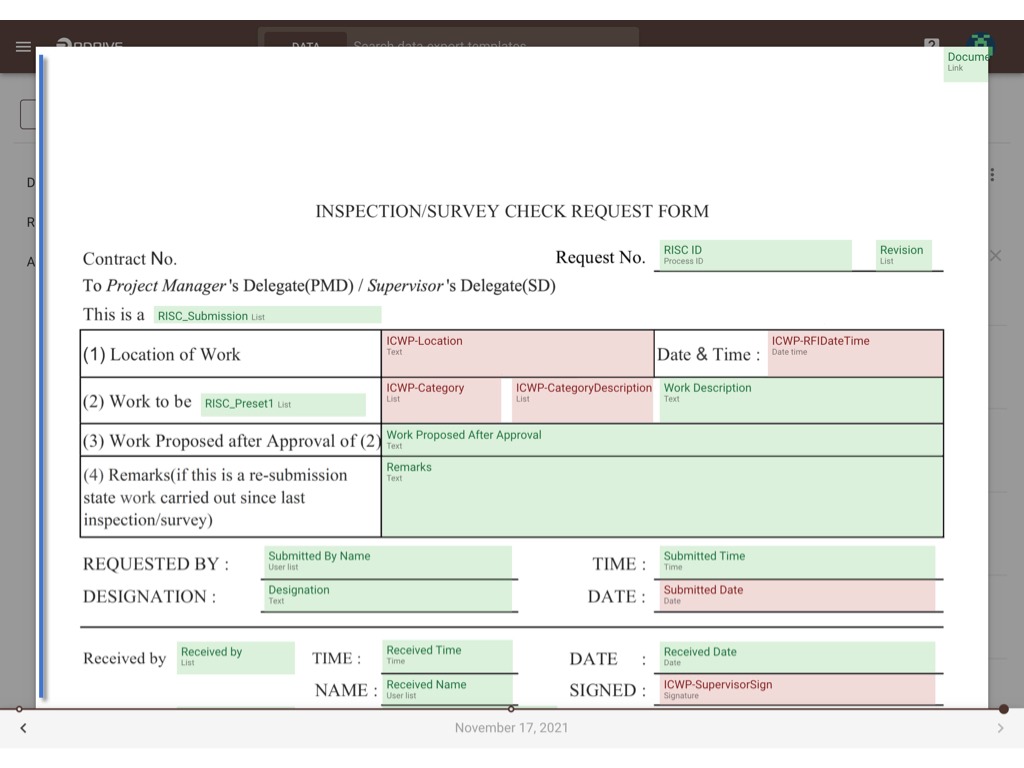The image size is (1024, 768).
Task: Click the timeline handle at left end
Action: point(19,709)
